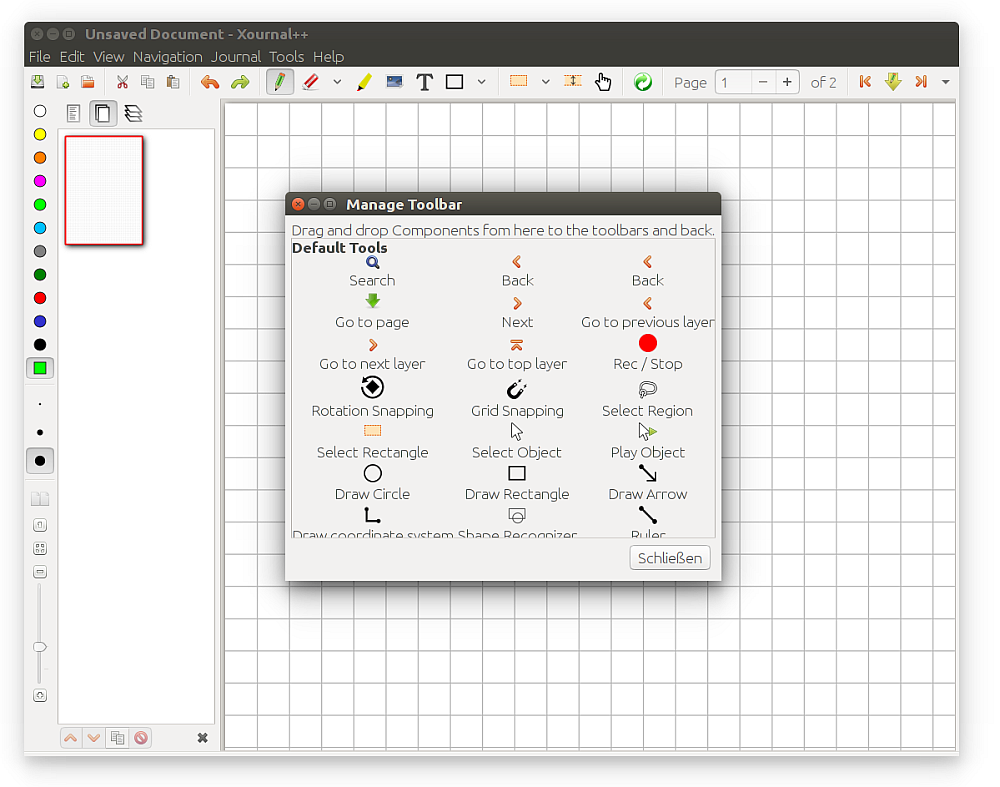1000x787 pixels.
Task: Redo with the green arrow icon
Action: point(240,82)
